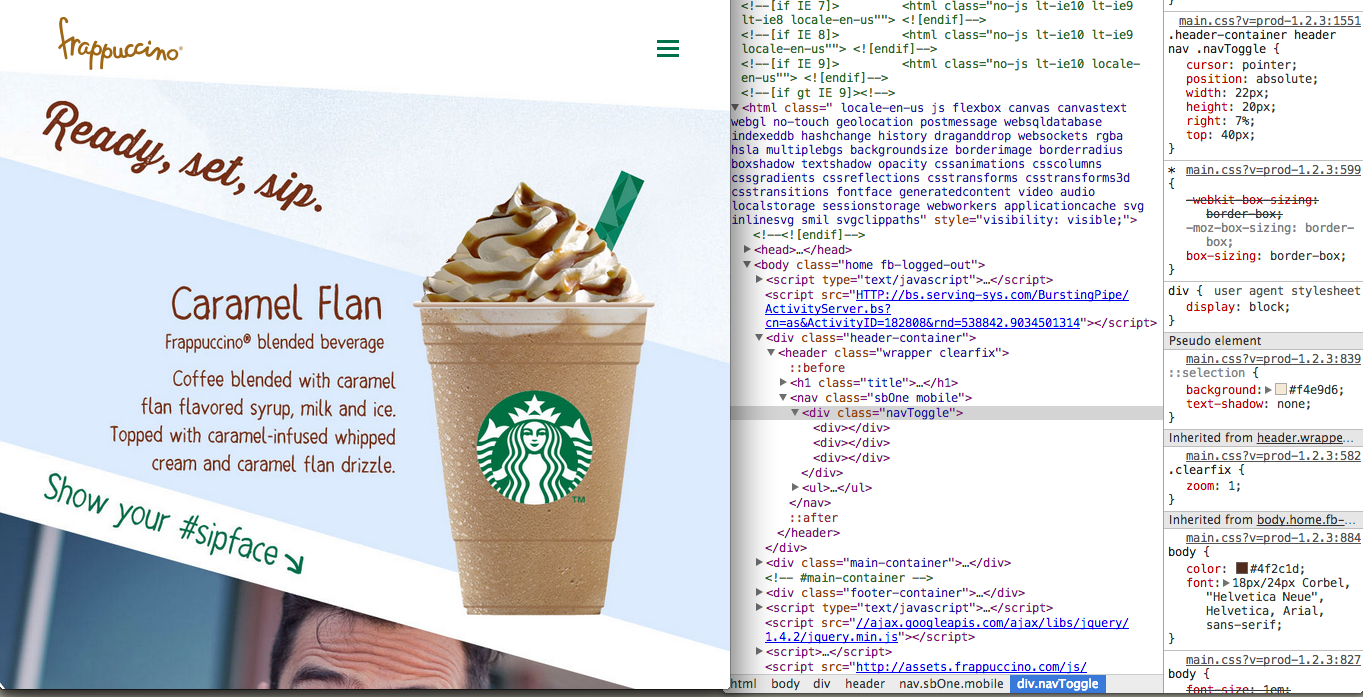Select nav.sbOne.mobile in the breadcrumb bar
Image resolution: width=1363 pixels, height=697 pixels.
tap(951, 684)
